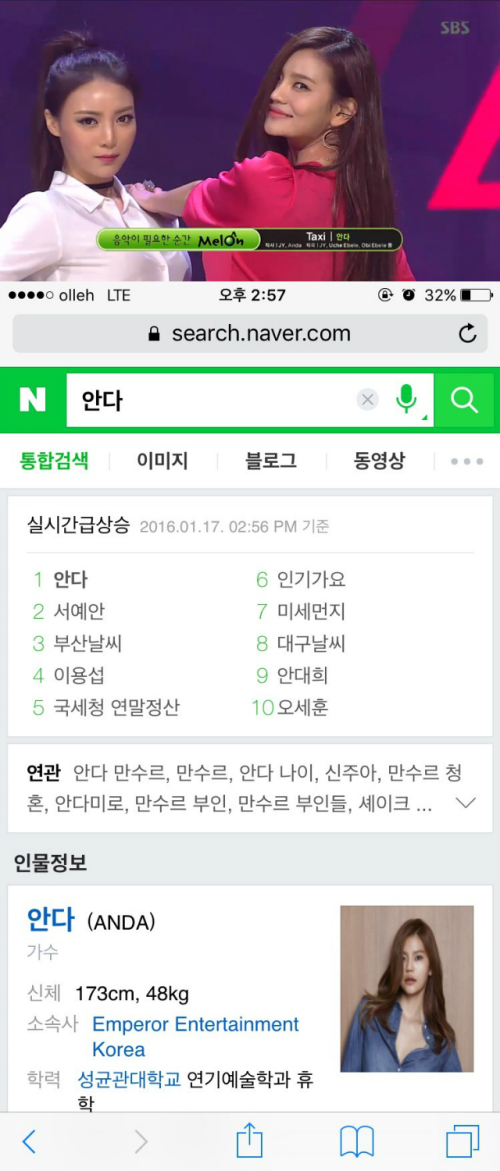The image size is (500, 1171).
Task: Open the 동영상 tab
Action: pyautogui.click(x=379, y=461)
